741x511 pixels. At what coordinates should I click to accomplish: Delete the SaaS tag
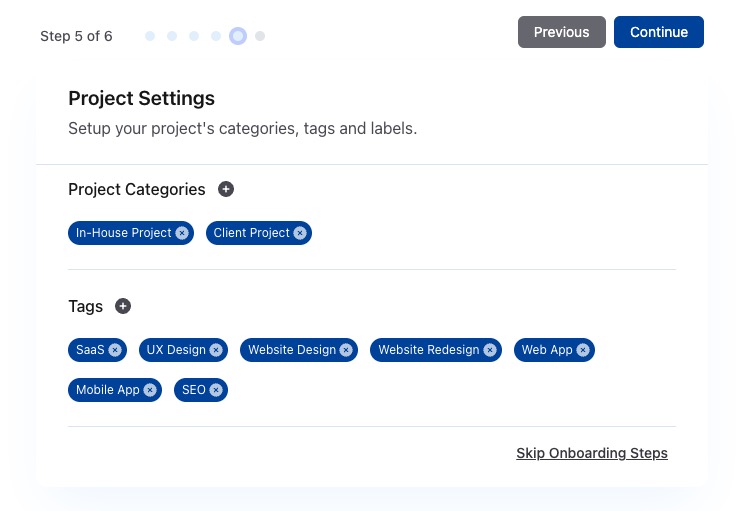pos(115,350)
